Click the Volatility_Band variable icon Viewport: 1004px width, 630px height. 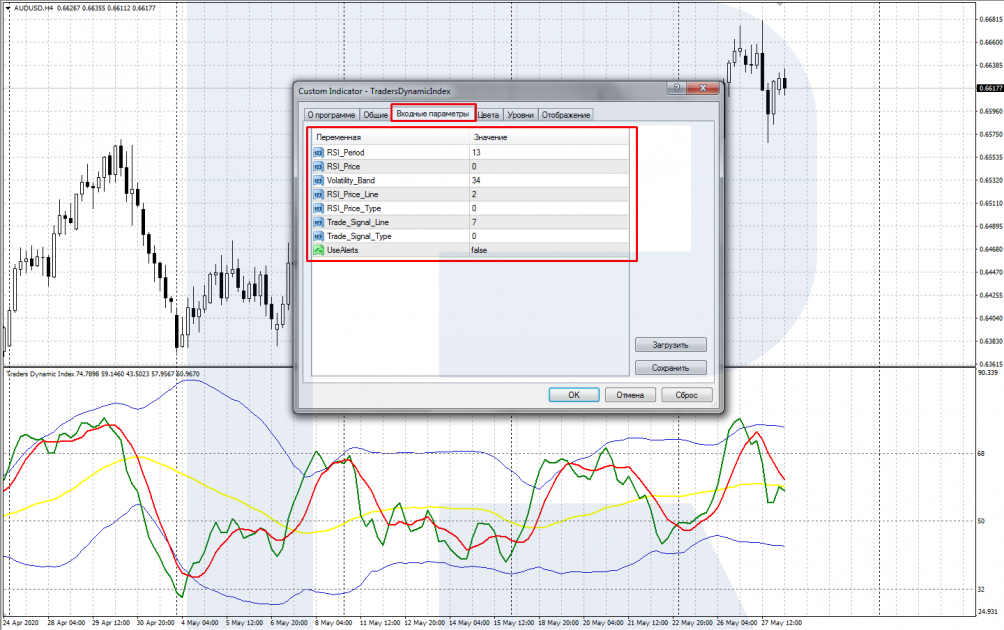click(x=318, y=180)
